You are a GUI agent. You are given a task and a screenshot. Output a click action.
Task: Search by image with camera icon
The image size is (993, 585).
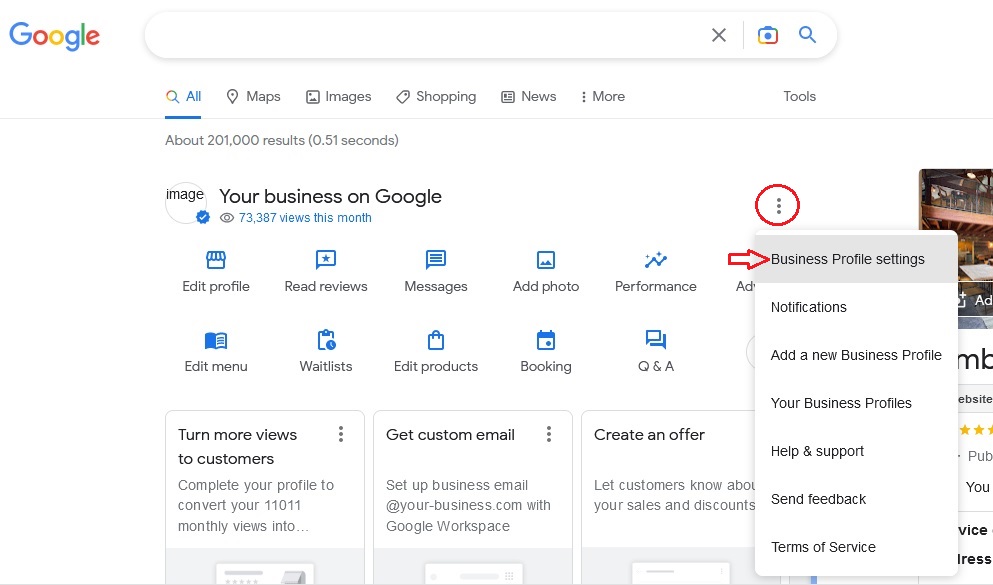click(768, 35)
